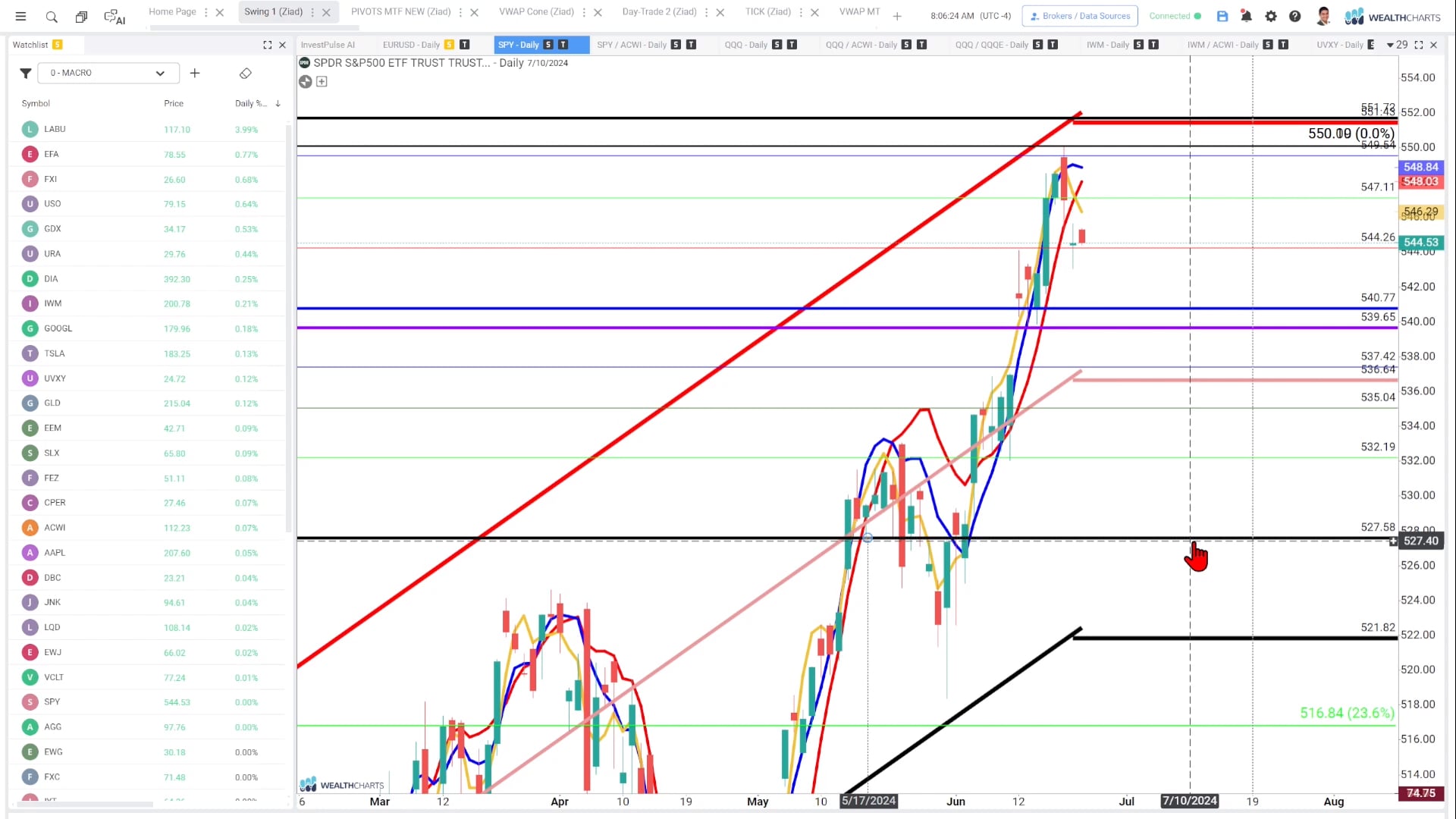1456x819 pixels.
Task: Click the 548.84 blue price label on the axis
Action: pyautogui.click(x=1421, y=167)
